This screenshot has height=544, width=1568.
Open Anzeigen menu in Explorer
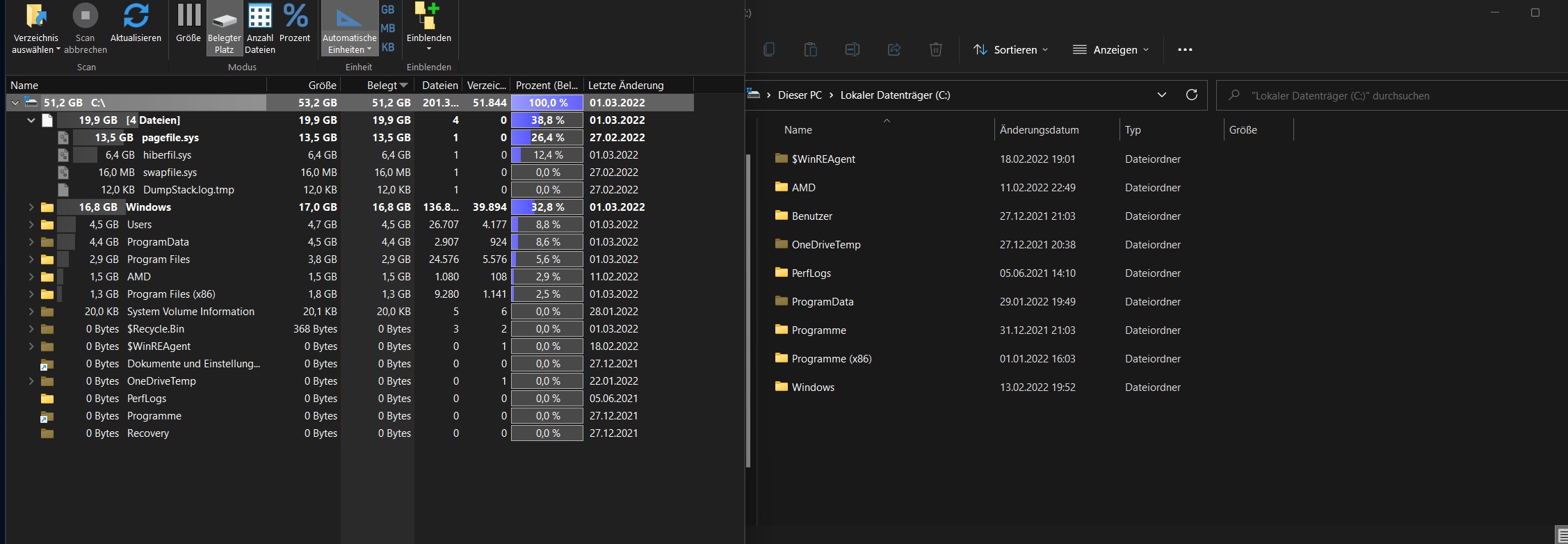point(1110,49)
